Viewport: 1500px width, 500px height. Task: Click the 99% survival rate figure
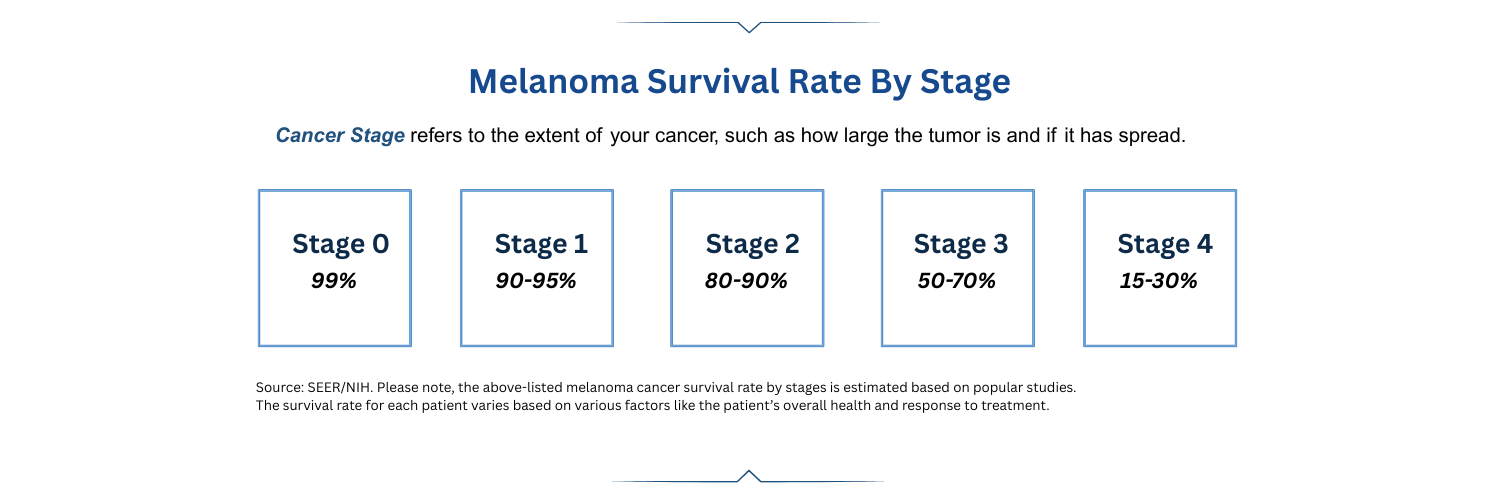(334, 281)
